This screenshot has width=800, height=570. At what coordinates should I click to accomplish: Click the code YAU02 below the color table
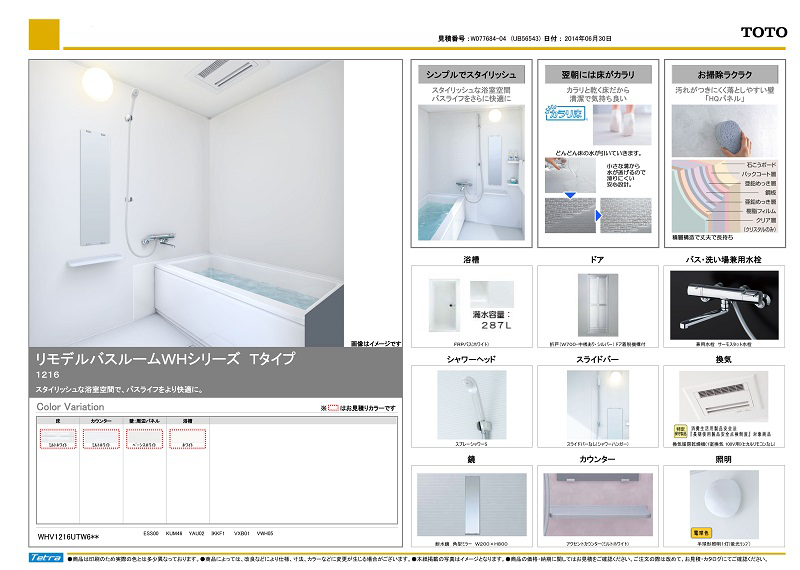click(196, 533)
